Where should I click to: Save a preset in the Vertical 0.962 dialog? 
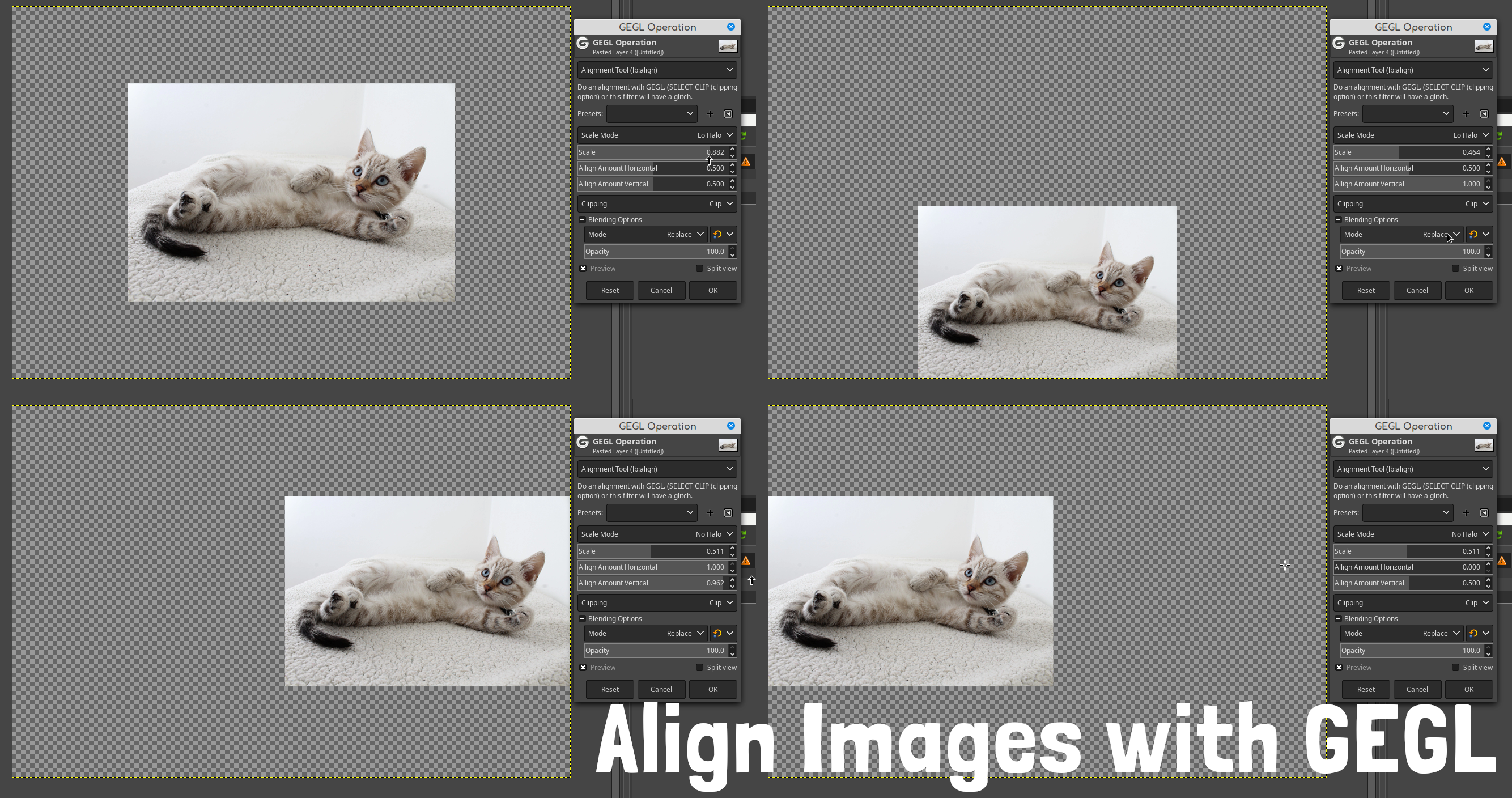tap(710, 512)
